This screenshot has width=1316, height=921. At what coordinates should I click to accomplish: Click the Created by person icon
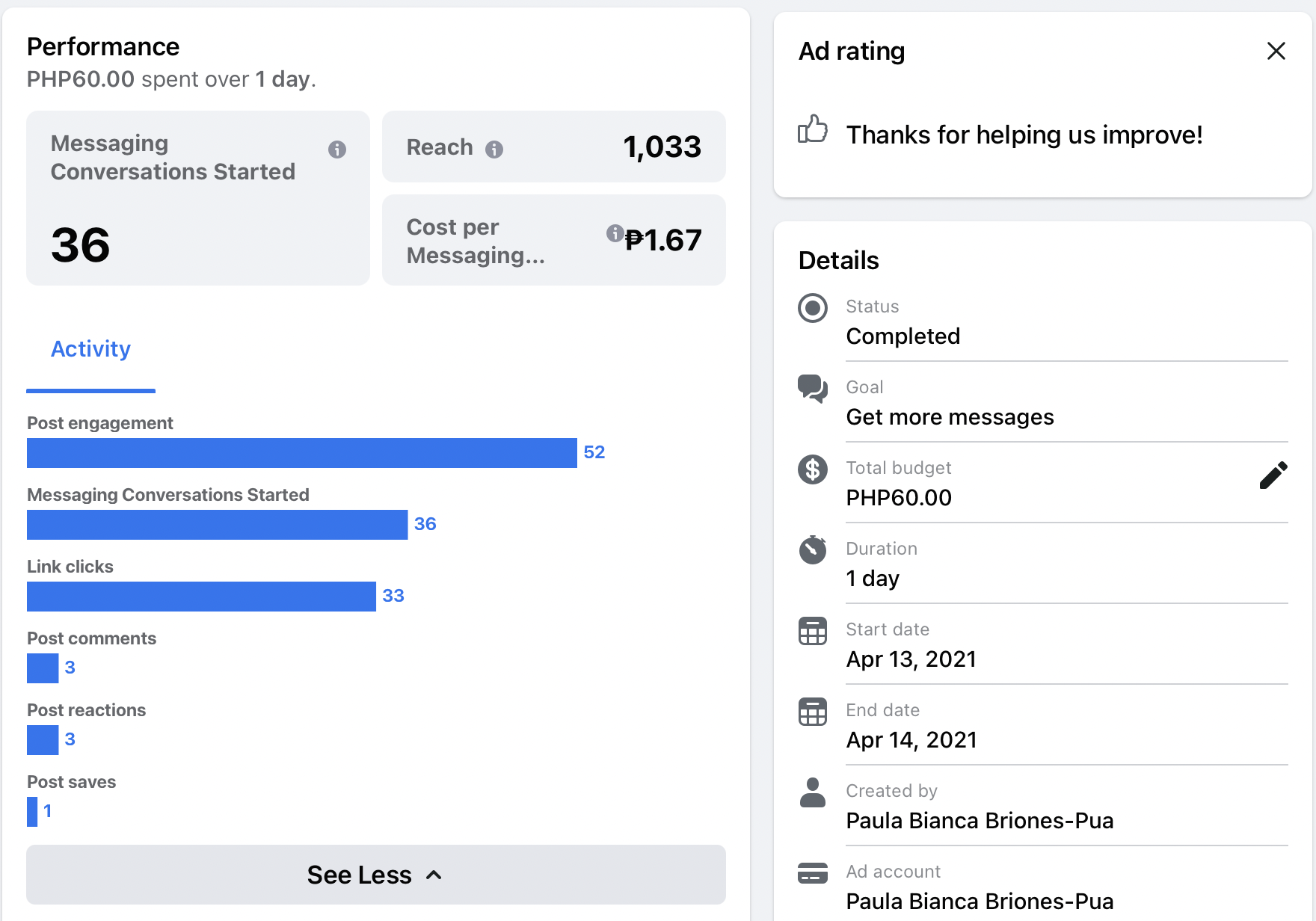pos(813,792)
